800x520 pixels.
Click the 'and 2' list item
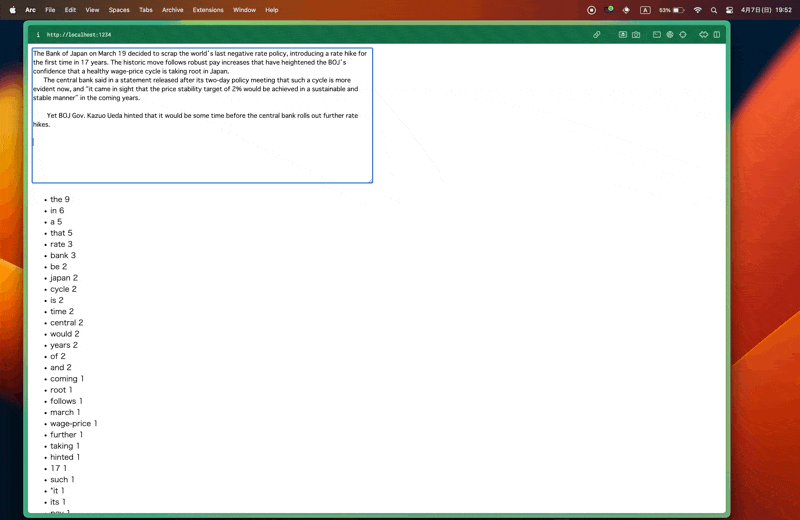[x=61, y=367]
